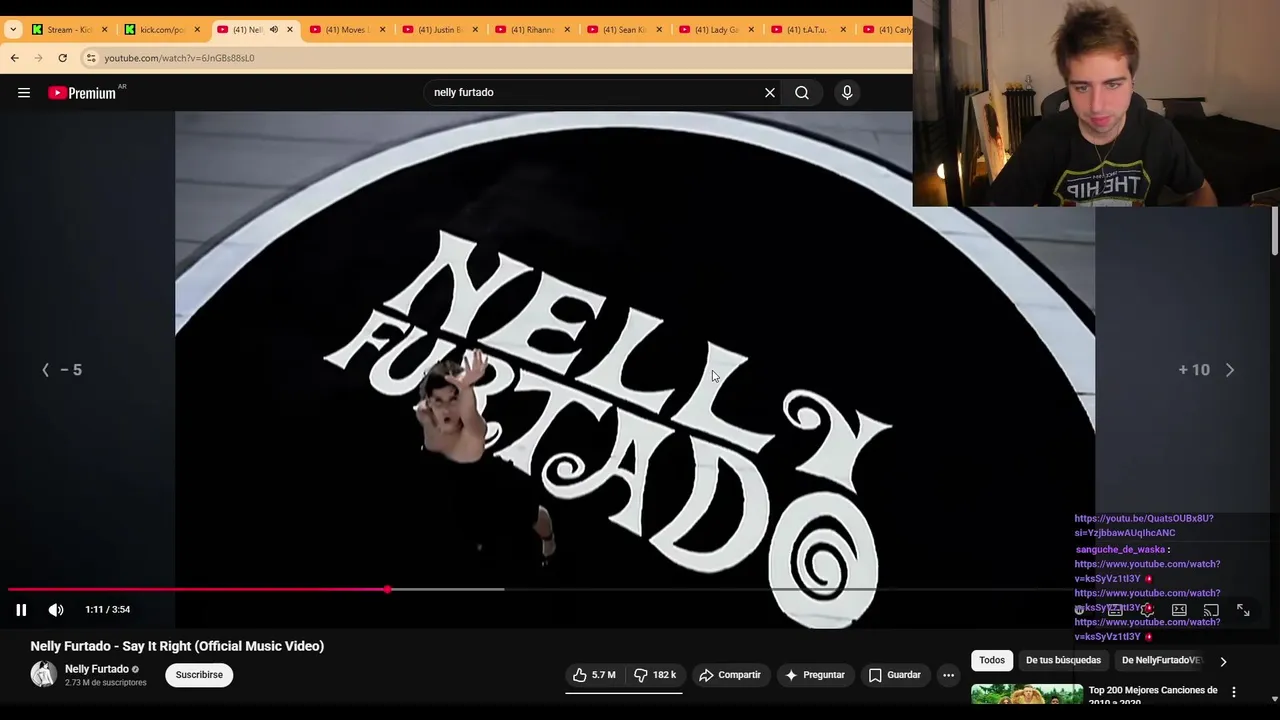Save video with Guardar button
This screenshot has width=1280, height=720.
click(x=894, y=675)
